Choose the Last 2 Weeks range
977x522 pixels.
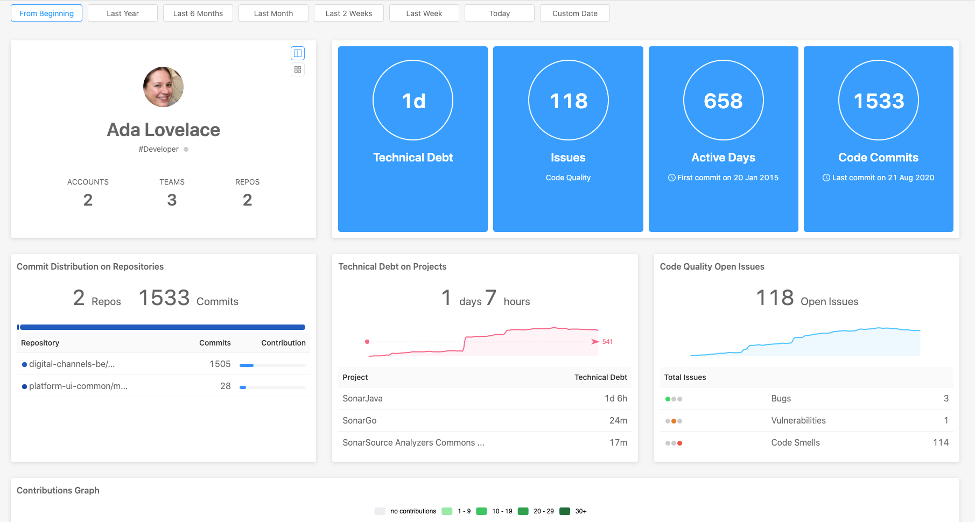pyautogui.click(x=348, y=14)
